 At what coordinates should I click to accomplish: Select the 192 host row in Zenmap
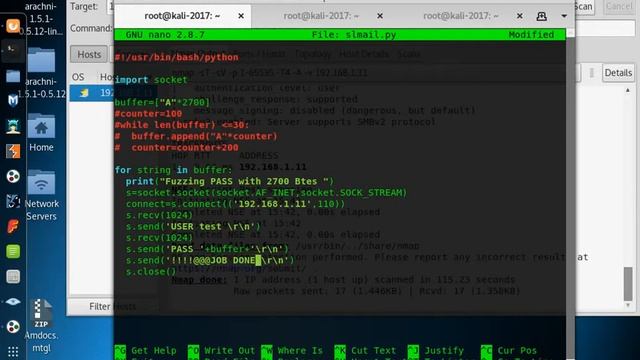tap(91, 93)
